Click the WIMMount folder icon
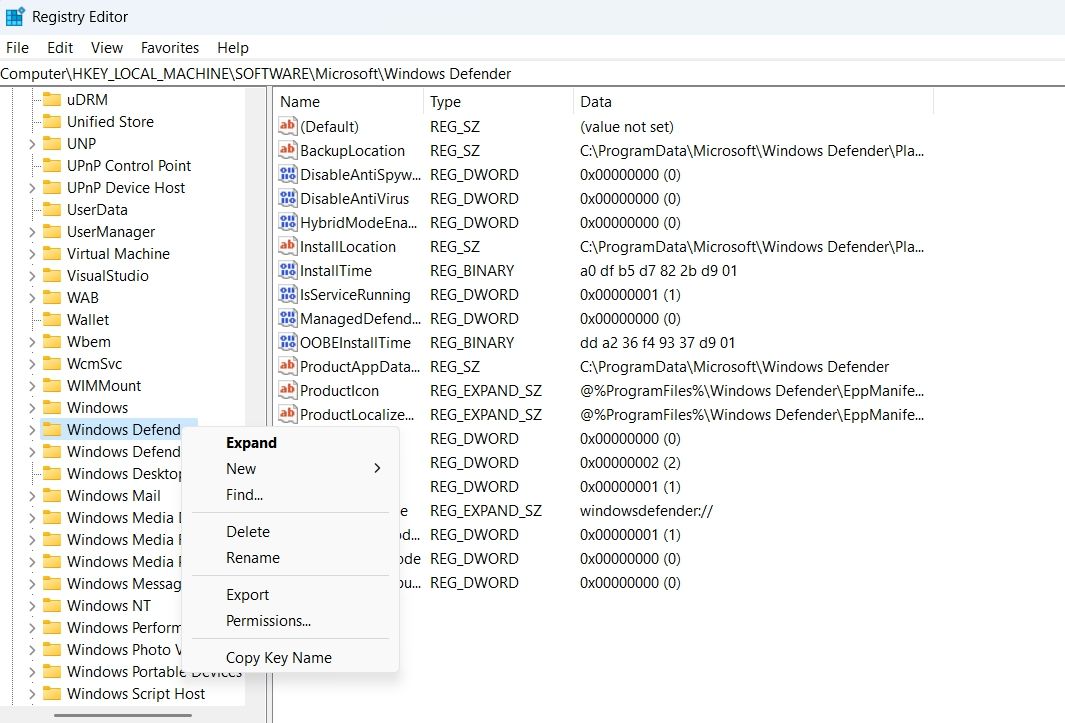This screenshot has height=723, width=1065. (52, 385)
